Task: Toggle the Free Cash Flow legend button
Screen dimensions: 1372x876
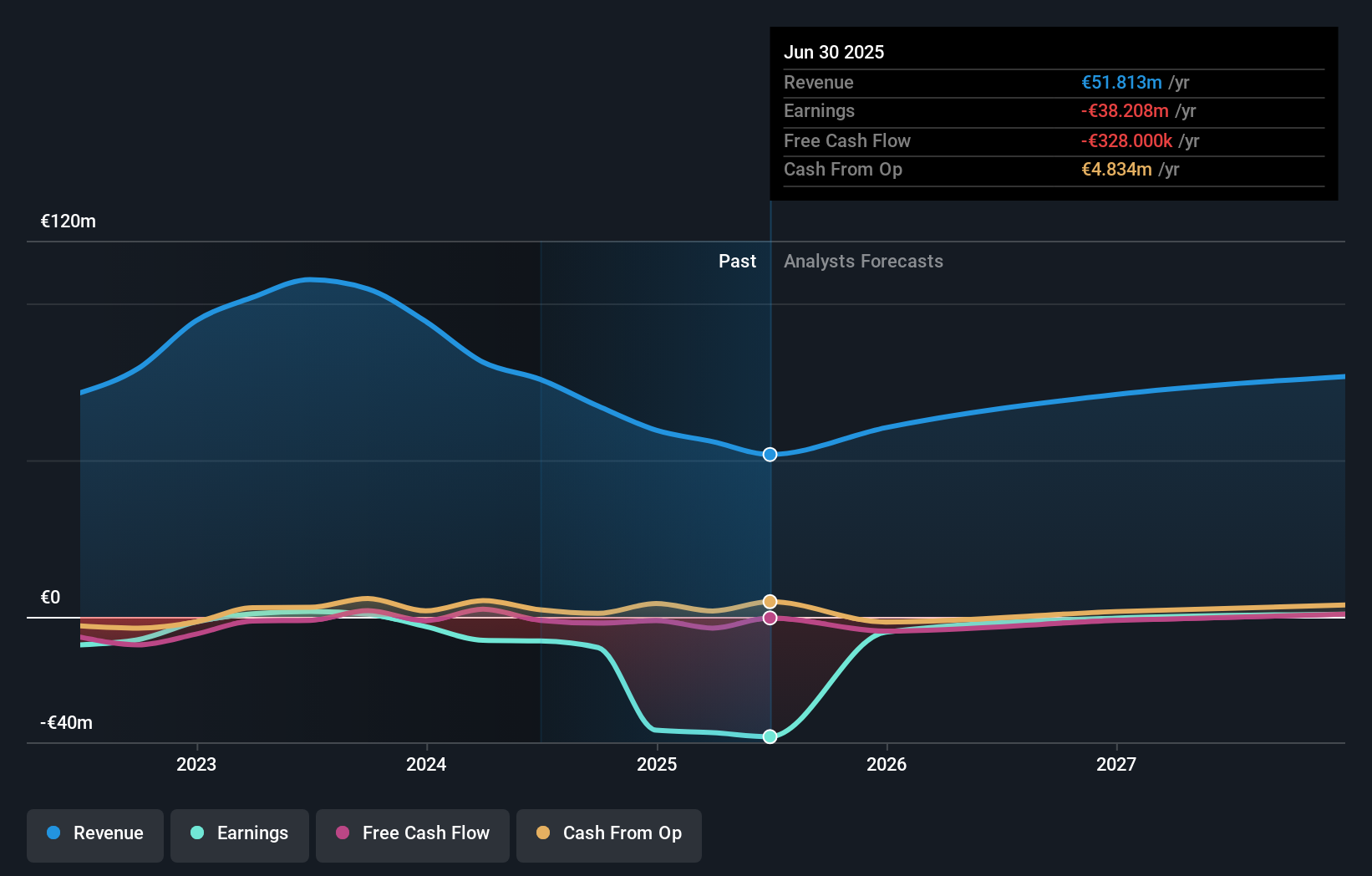Action: coord(413,835)
